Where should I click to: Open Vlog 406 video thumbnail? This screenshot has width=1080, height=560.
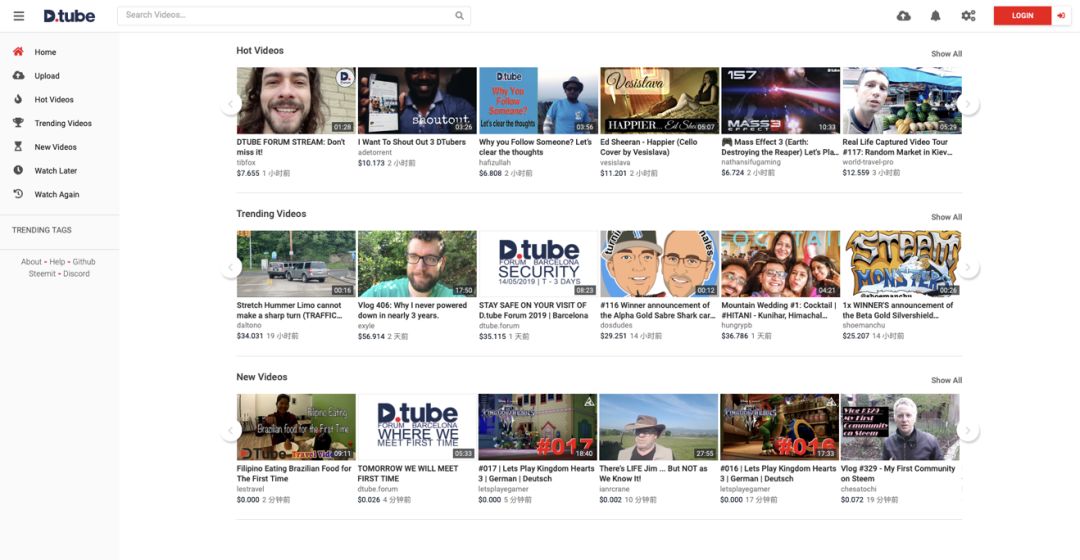(x=417, y=264)
